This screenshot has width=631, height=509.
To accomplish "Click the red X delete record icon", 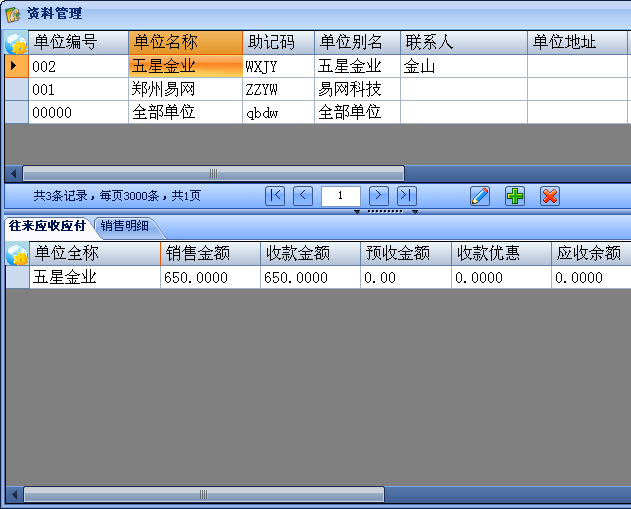I will click(x=550, y=196).
